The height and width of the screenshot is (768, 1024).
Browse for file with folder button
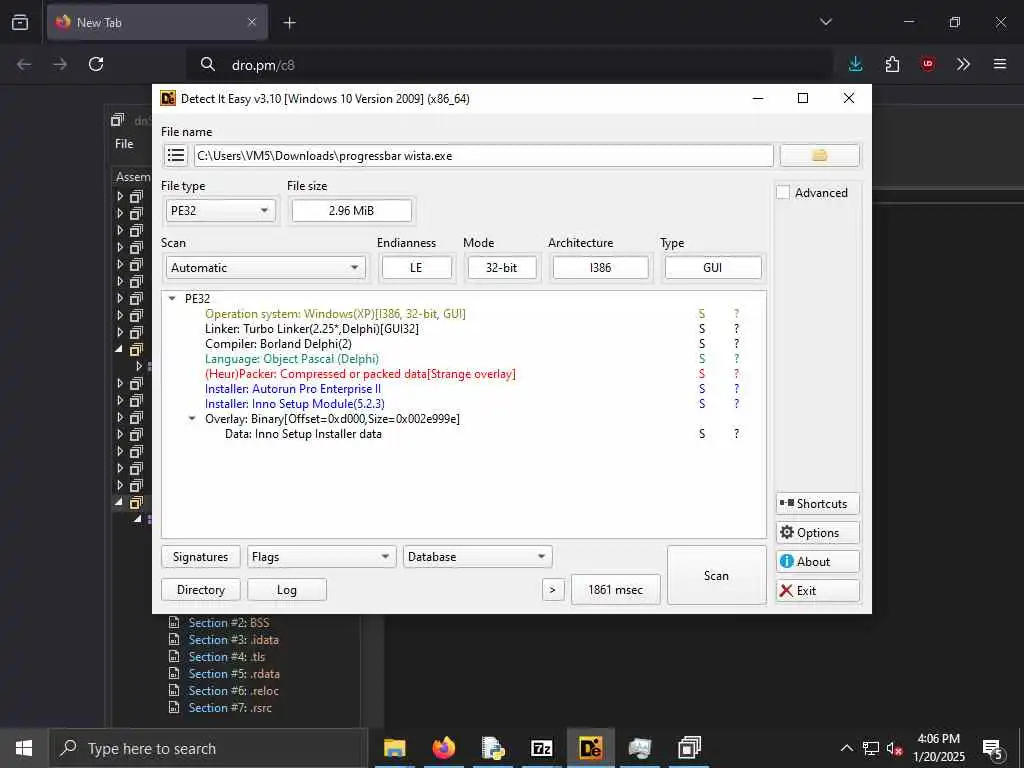pyautogui.click(x=820, y=155)
